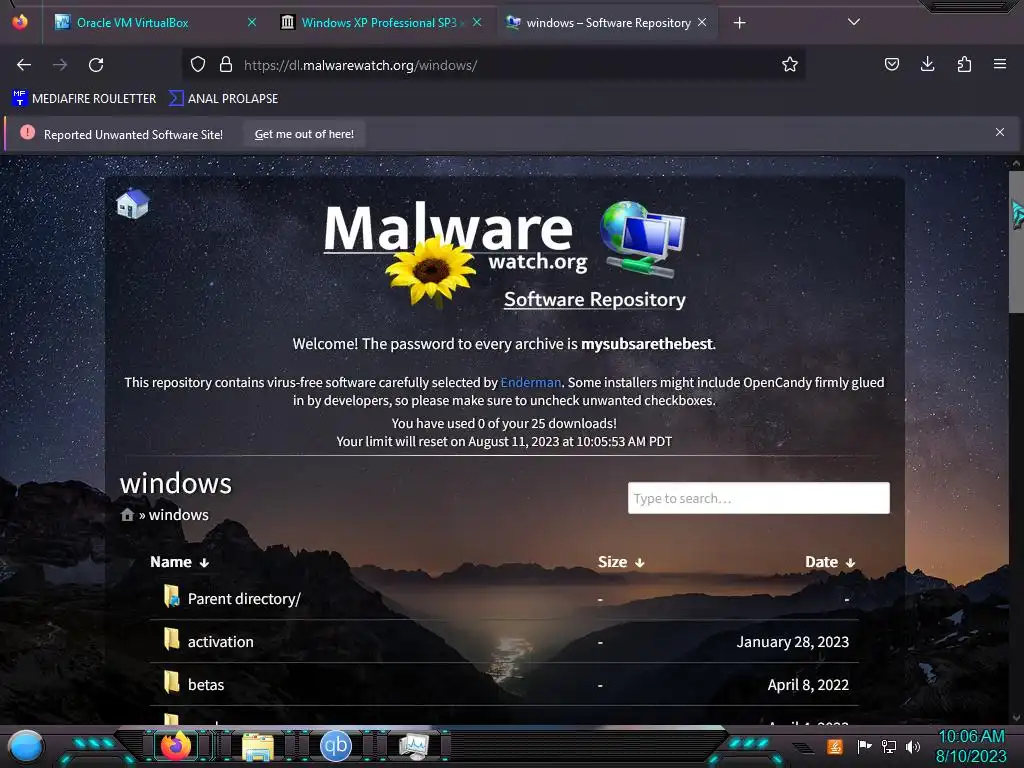
Task: Click the house home icon on the page
Action: tap(133, 203)
